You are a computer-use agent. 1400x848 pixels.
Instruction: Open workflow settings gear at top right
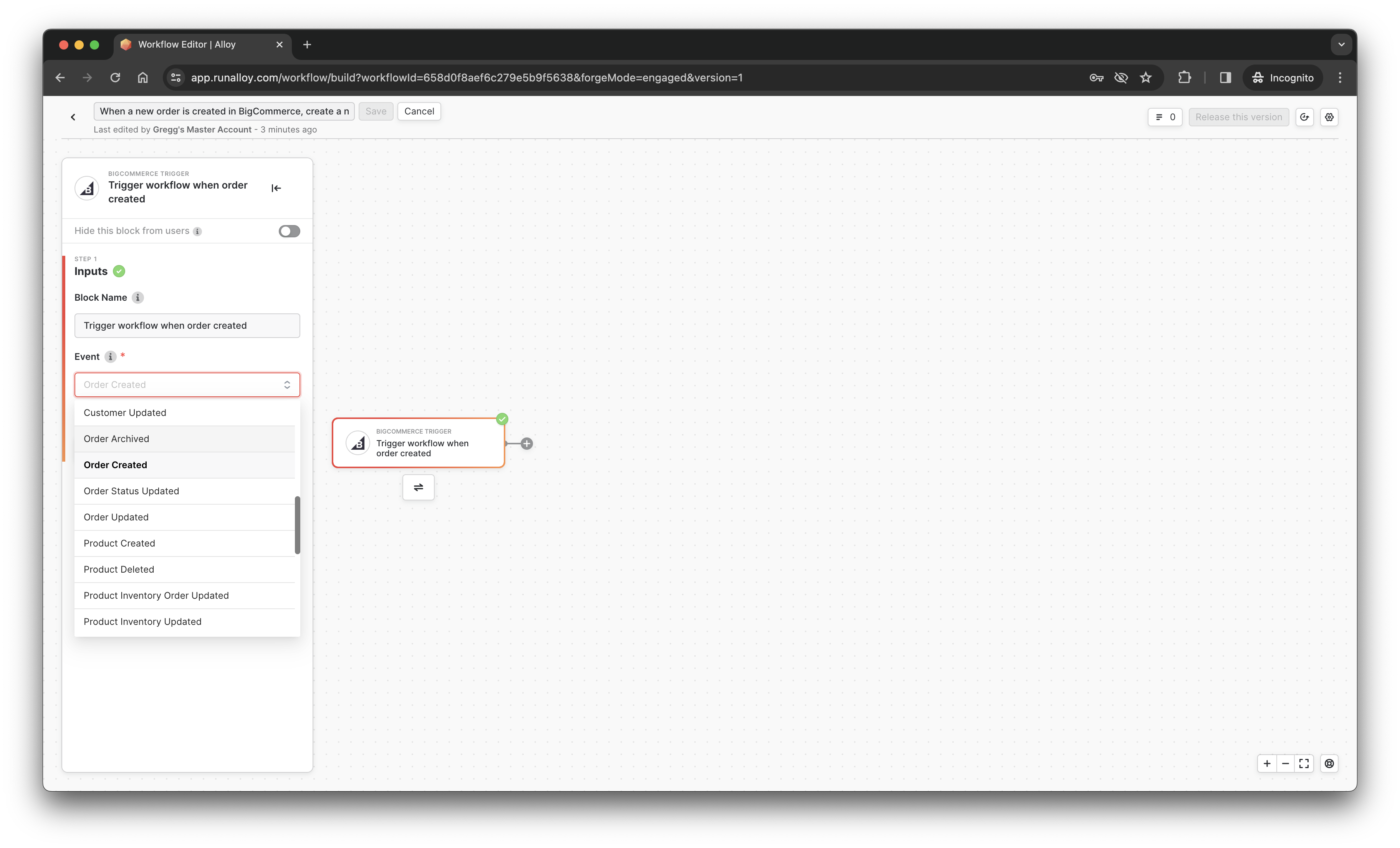[1329, 117]
